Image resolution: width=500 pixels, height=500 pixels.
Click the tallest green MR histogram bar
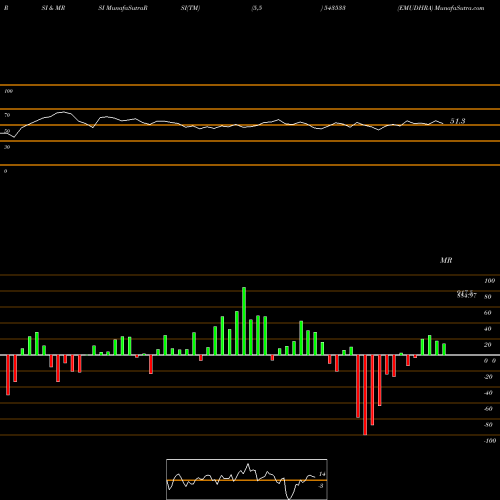click(244, 321)
